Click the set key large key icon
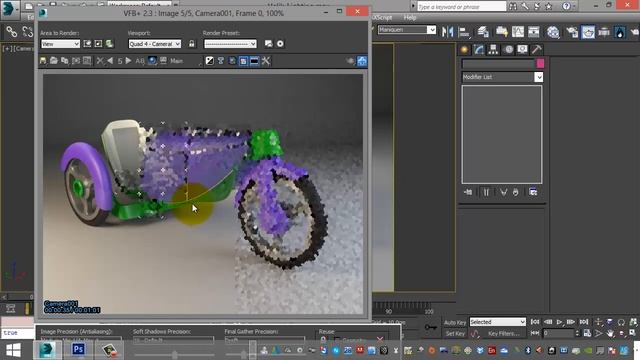The height and width of the screenshot is (360, 640). click(431, 327)
